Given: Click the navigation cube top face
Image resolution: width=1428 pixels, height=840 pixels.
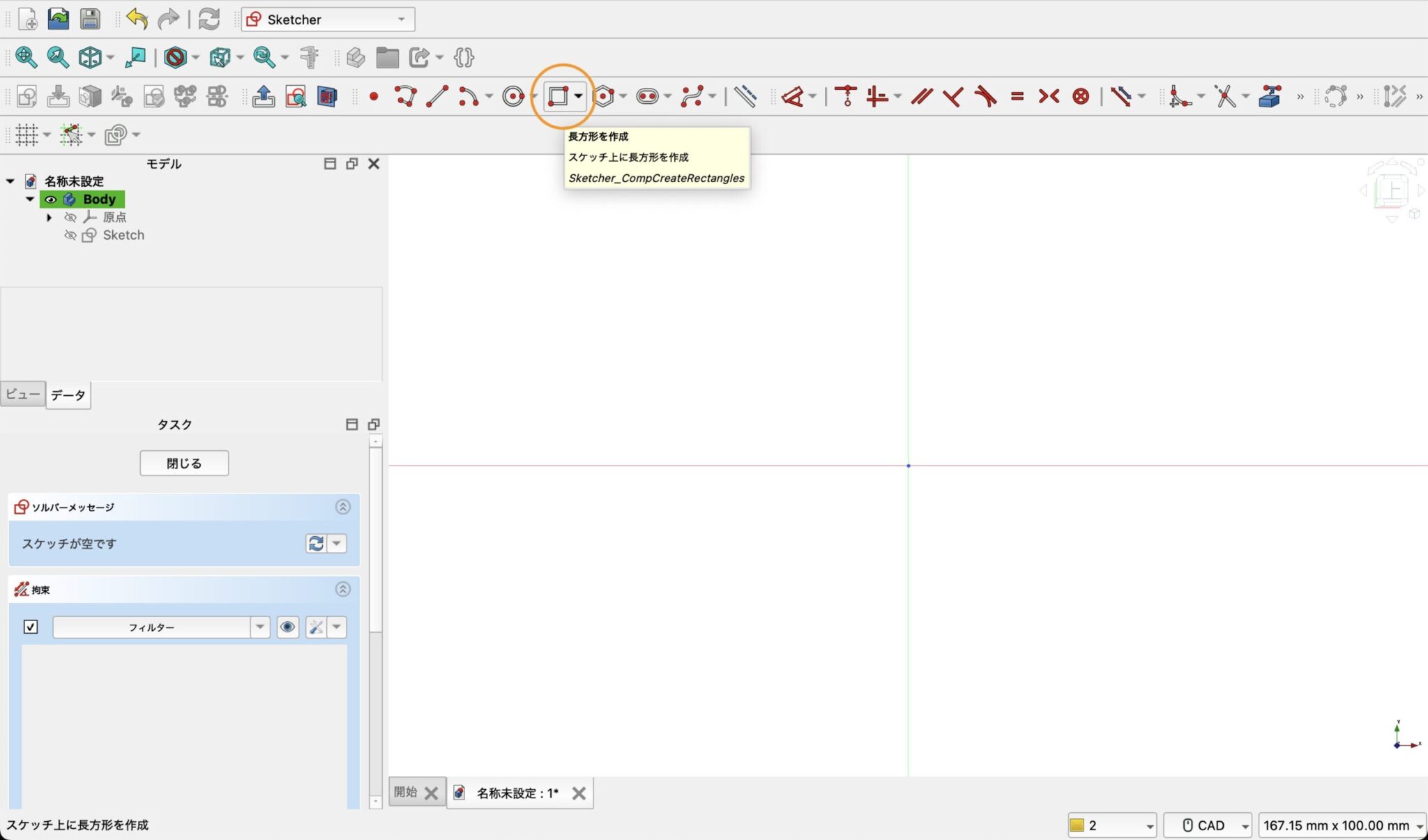Looking at the screenshot, I should pyautogui.click(x=1392, y=189).
